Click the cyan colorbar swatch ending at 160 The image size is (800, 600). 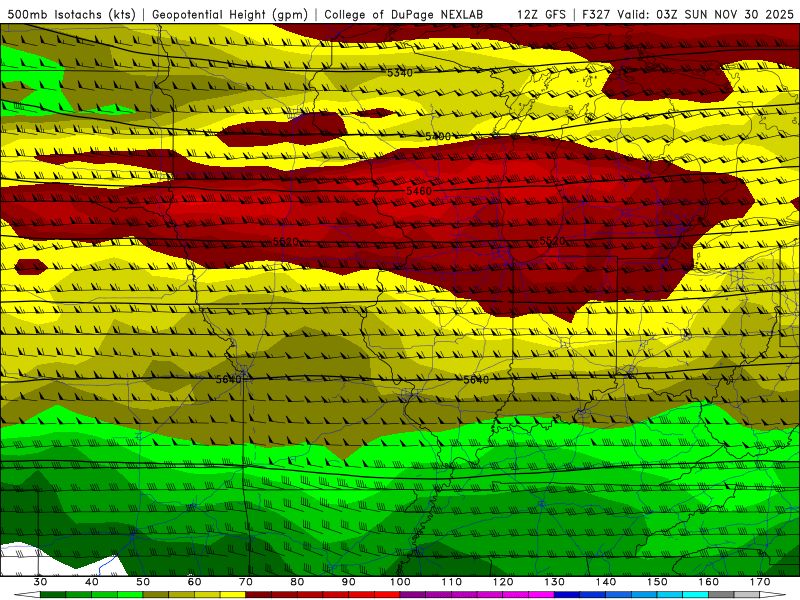click(x=695, y=595)
